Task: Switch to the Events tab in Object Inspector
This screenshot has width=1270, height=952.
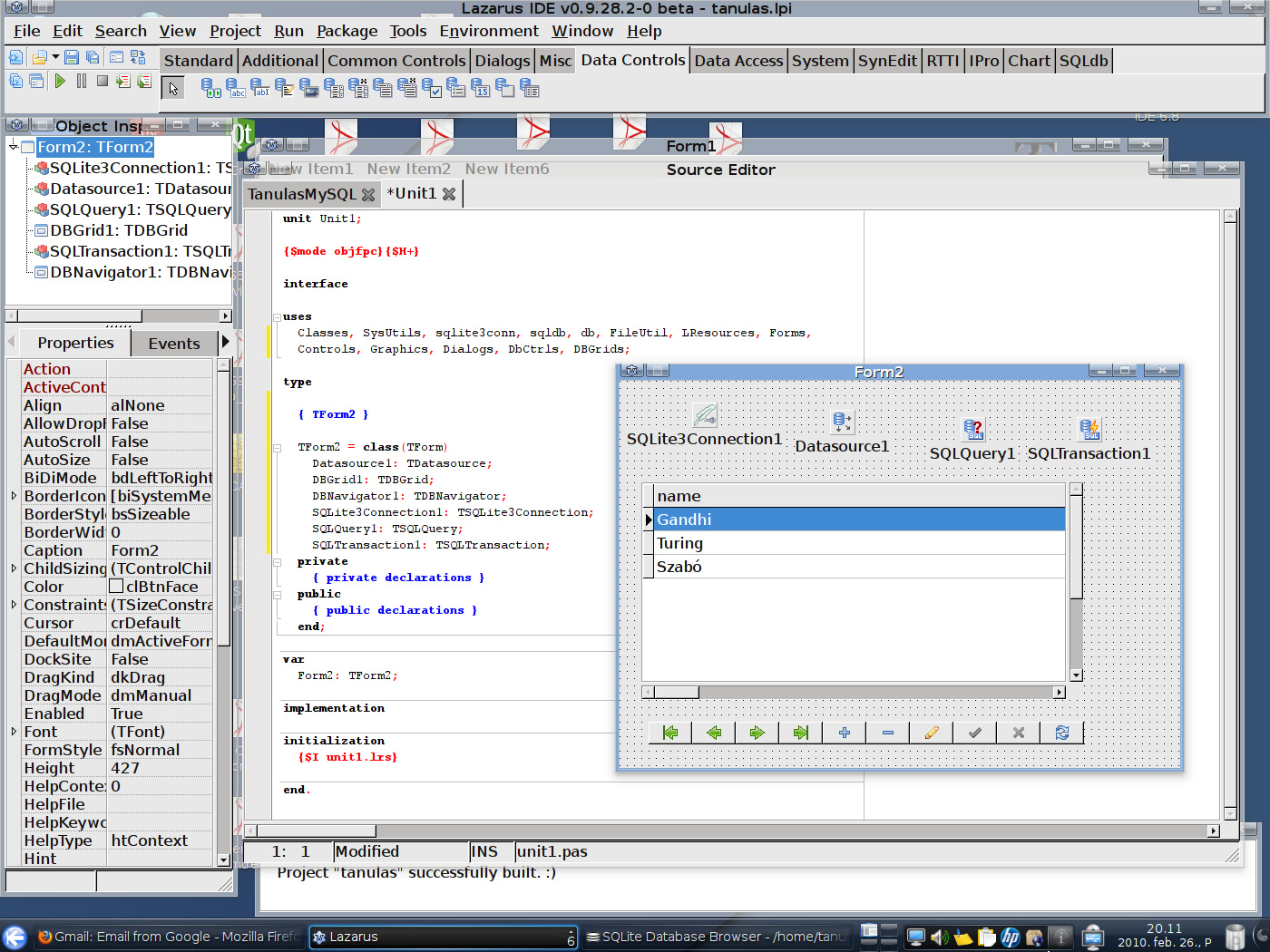Action: pos(174,344)
